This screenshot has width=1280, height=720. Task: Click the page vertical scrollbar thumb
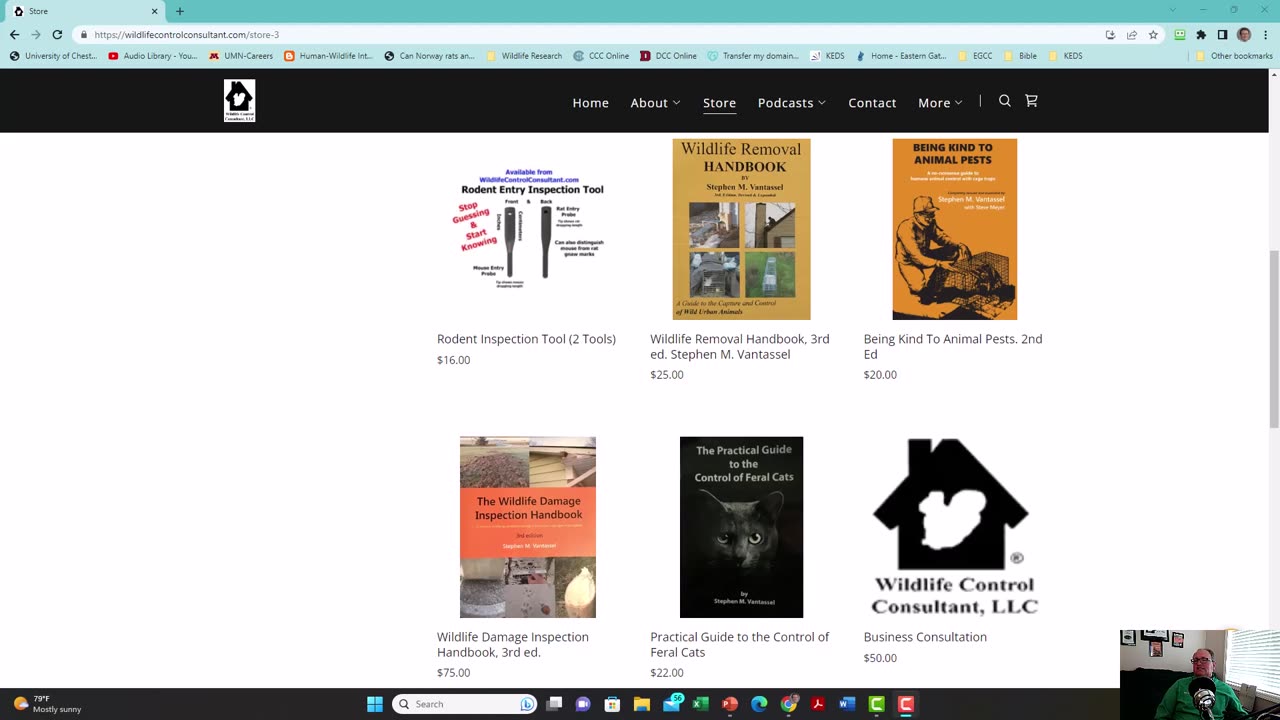point(1274,340)
